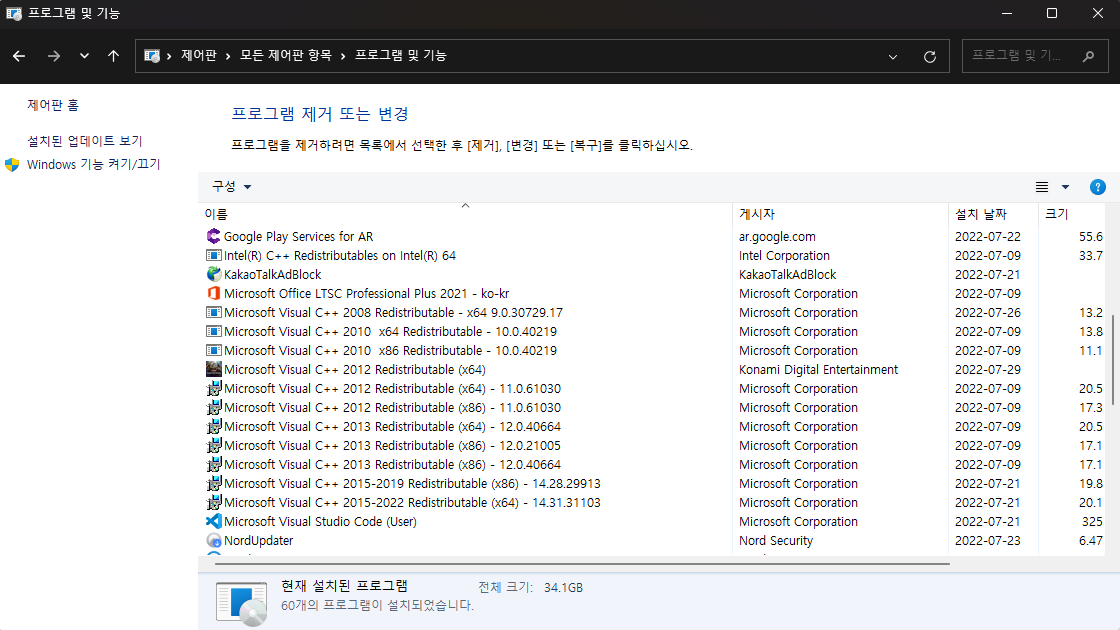Select the Visual Studio Code icon
Viewport: 1120px width, 630px height.
coord(214,521)
